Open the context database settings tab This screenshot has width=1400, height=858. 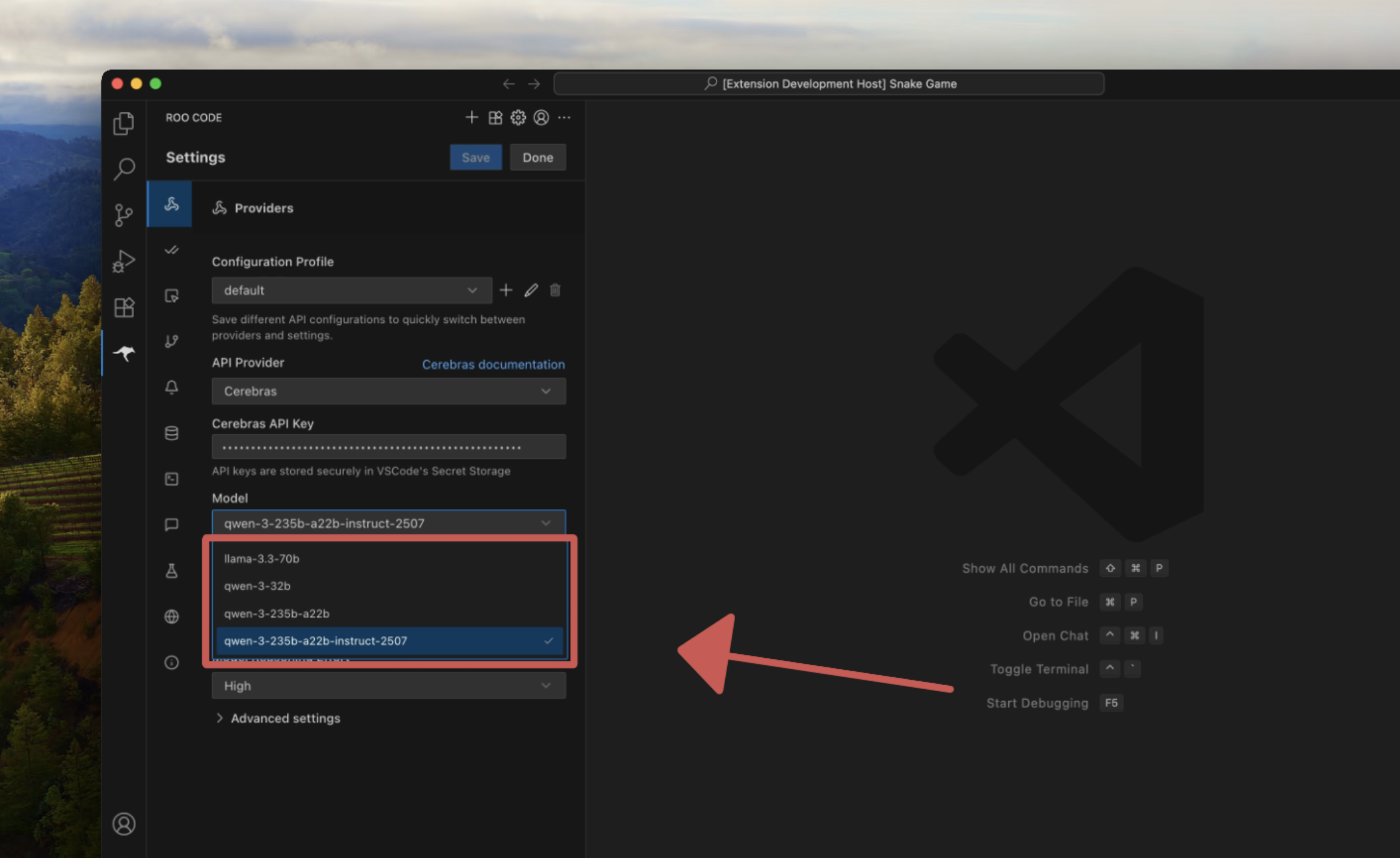[x=172, y=433]
